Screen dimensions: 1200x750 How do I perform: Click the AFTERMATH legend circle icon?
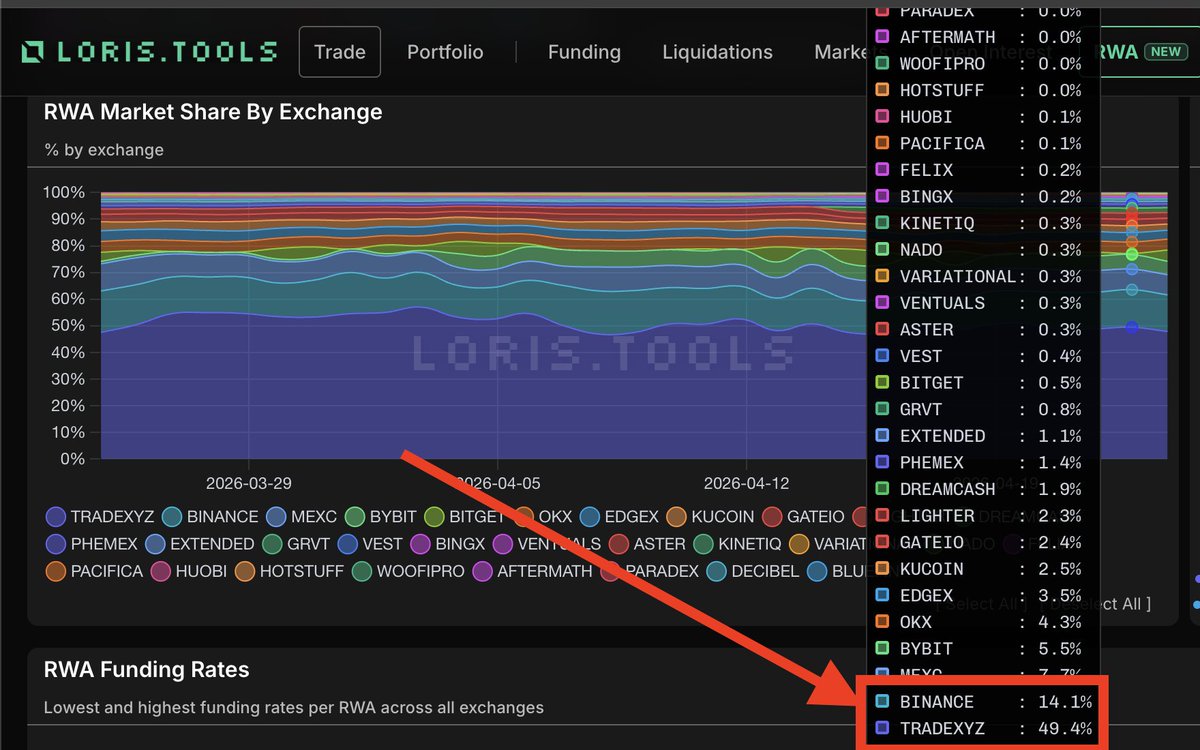coord(482,572)
